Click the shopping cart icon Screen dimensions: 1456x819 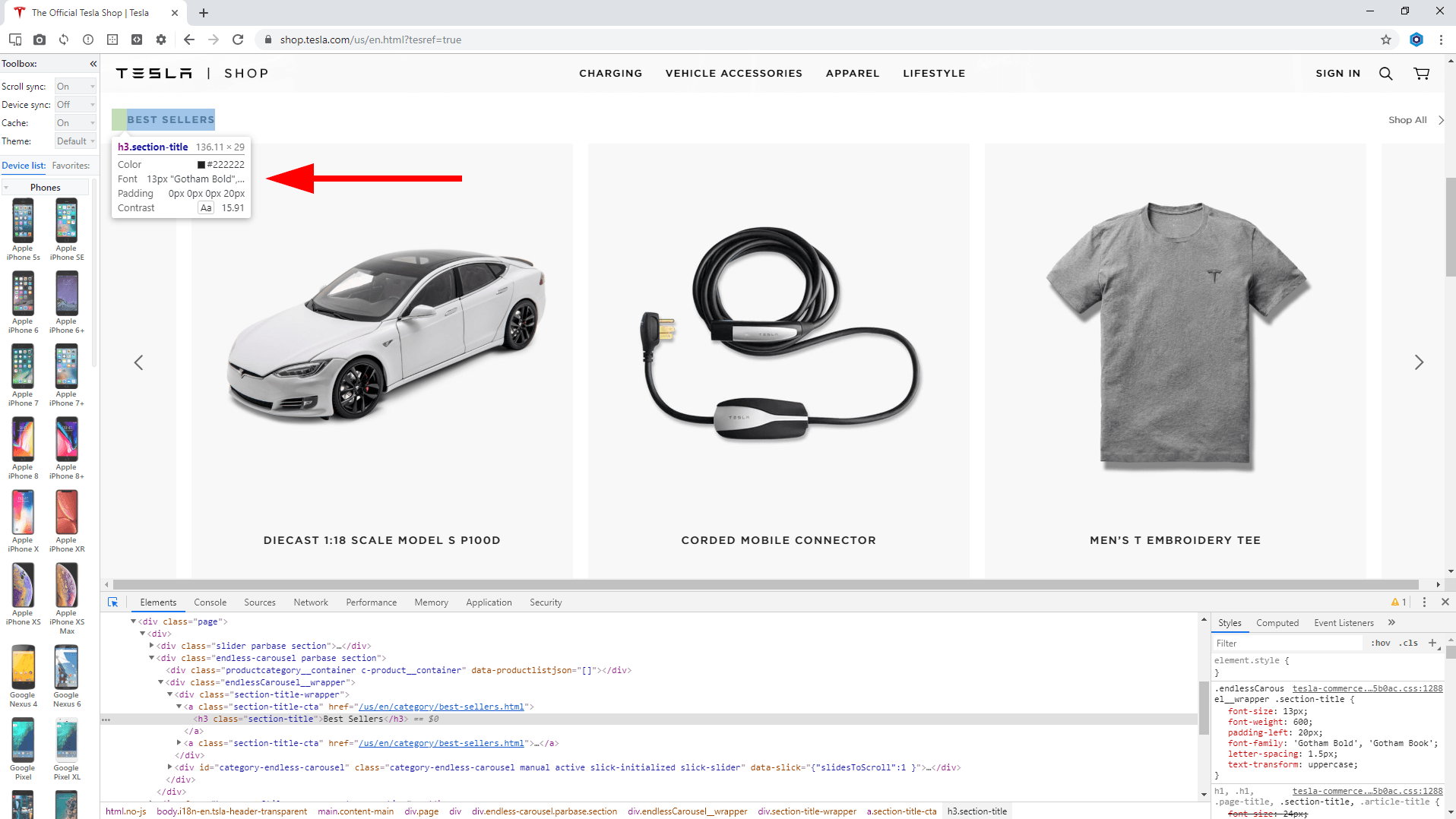pos(1421,74)
